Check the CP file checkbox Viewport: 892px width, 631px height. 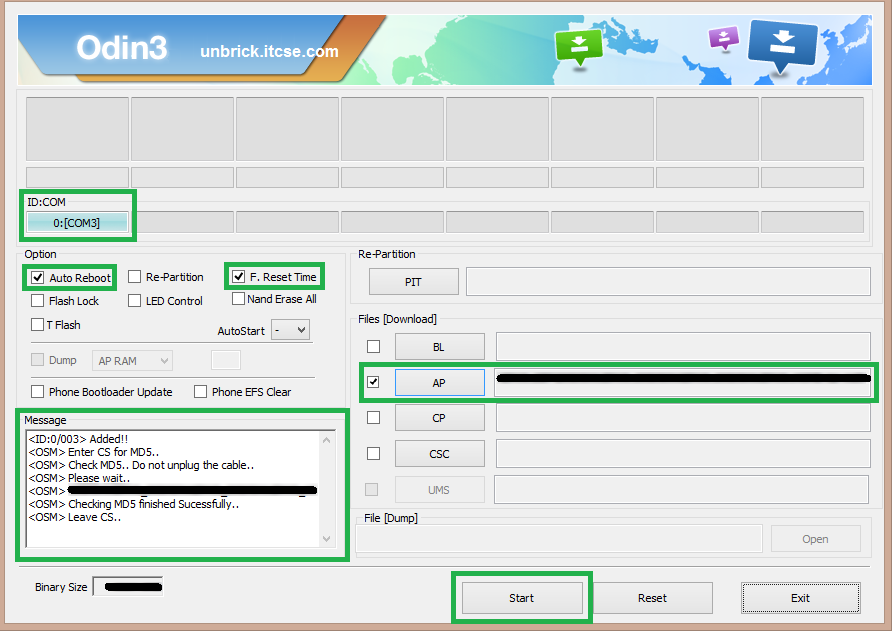tap(373, 418)
